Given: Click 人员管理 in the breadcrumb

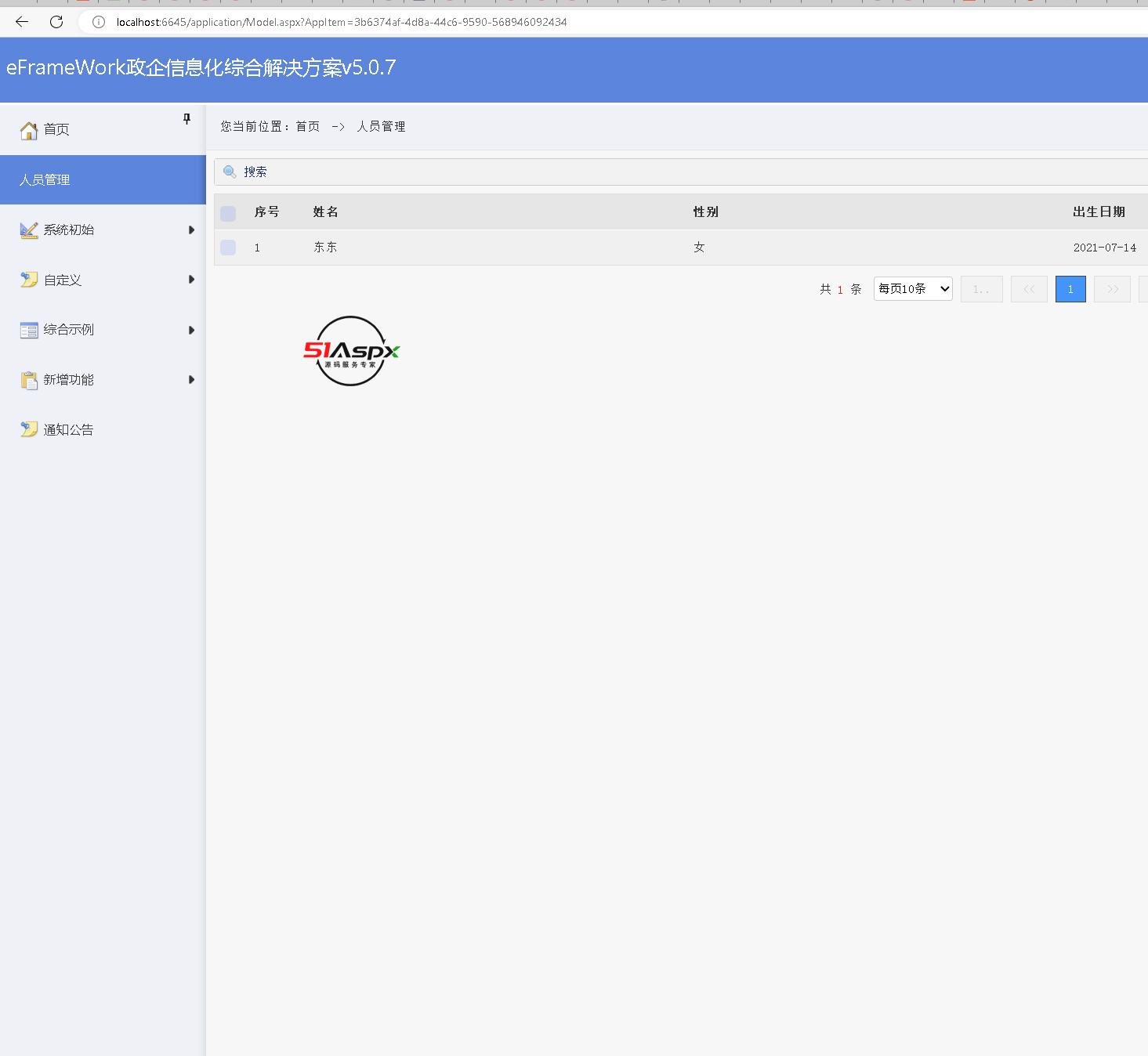Looking at the screenshot, I should click(381, 126).
